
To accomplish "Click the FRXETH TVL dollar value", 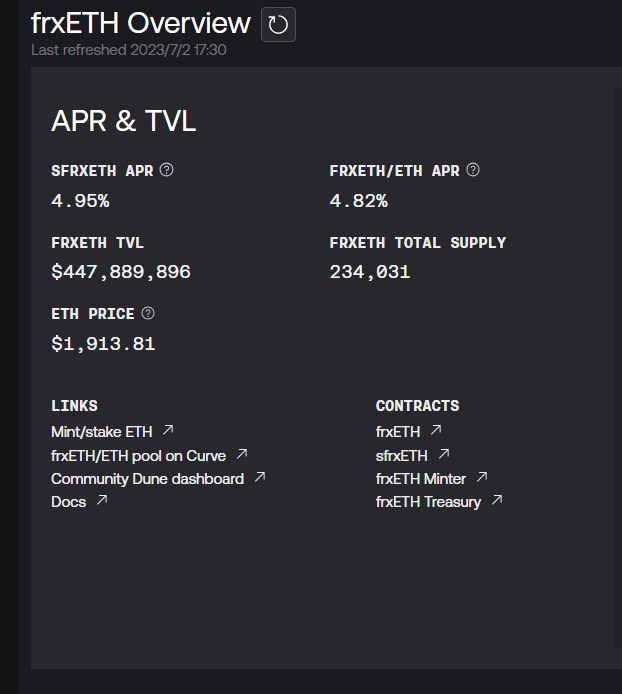I will 121,272.
